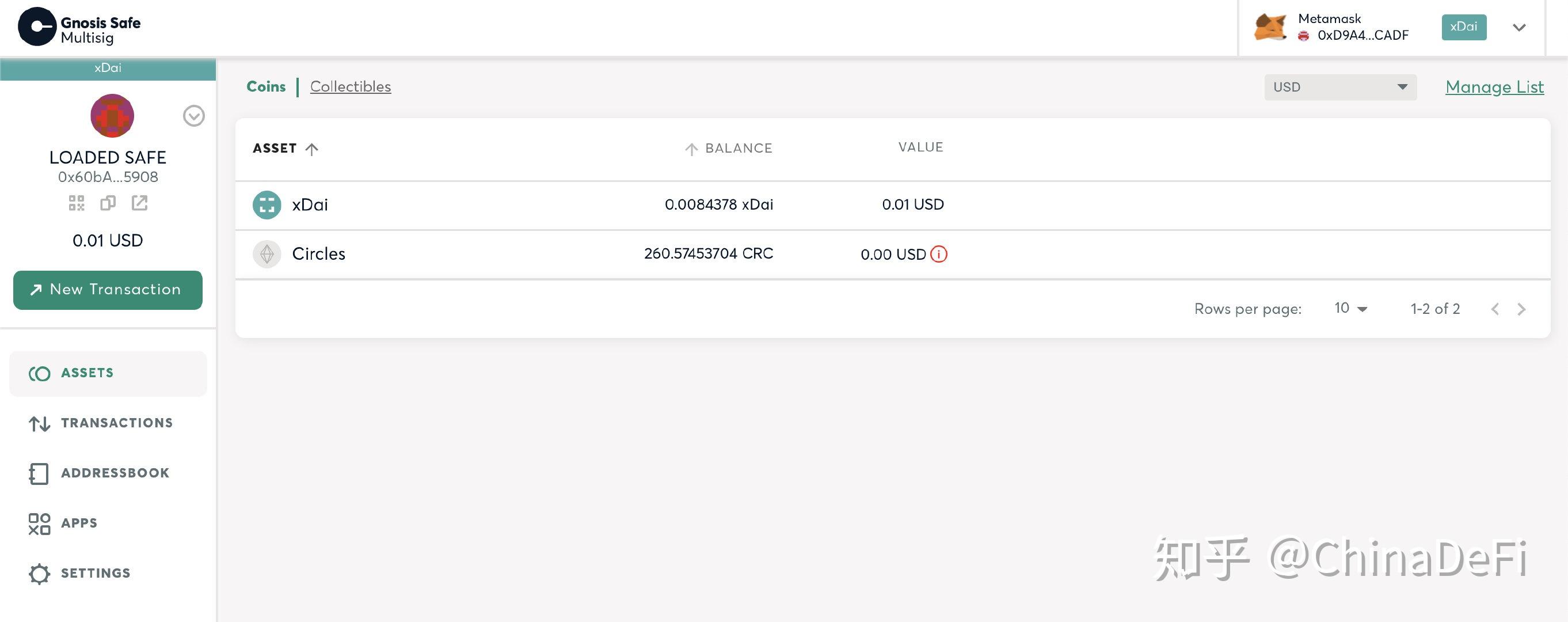Click the copy address icon
The width and height of the screenshot is (1568, 622).
107,201
